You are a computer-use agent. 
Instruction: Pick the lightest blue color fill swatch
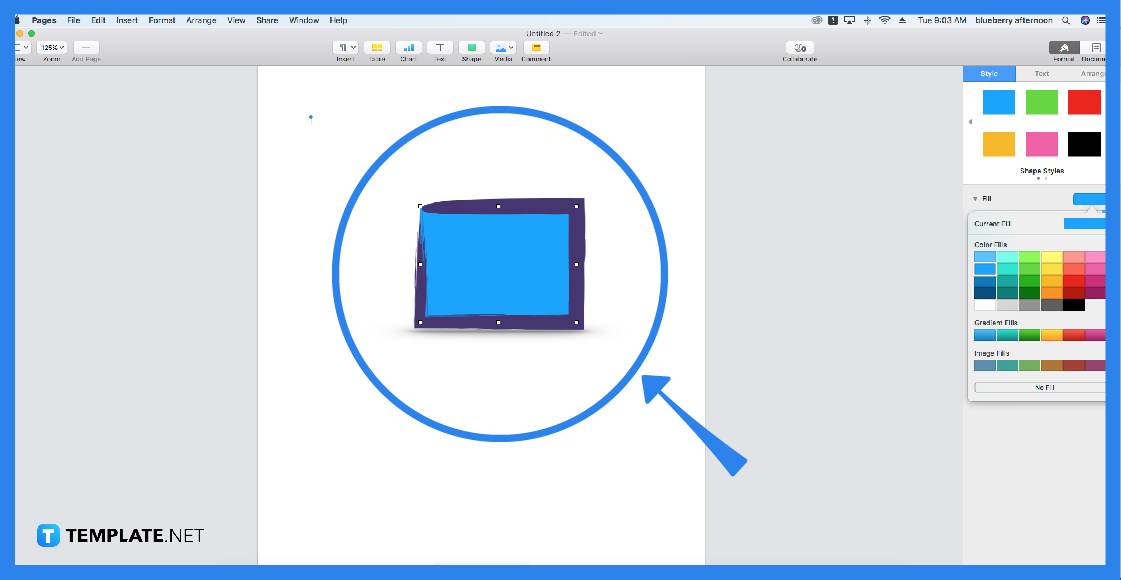984,257
